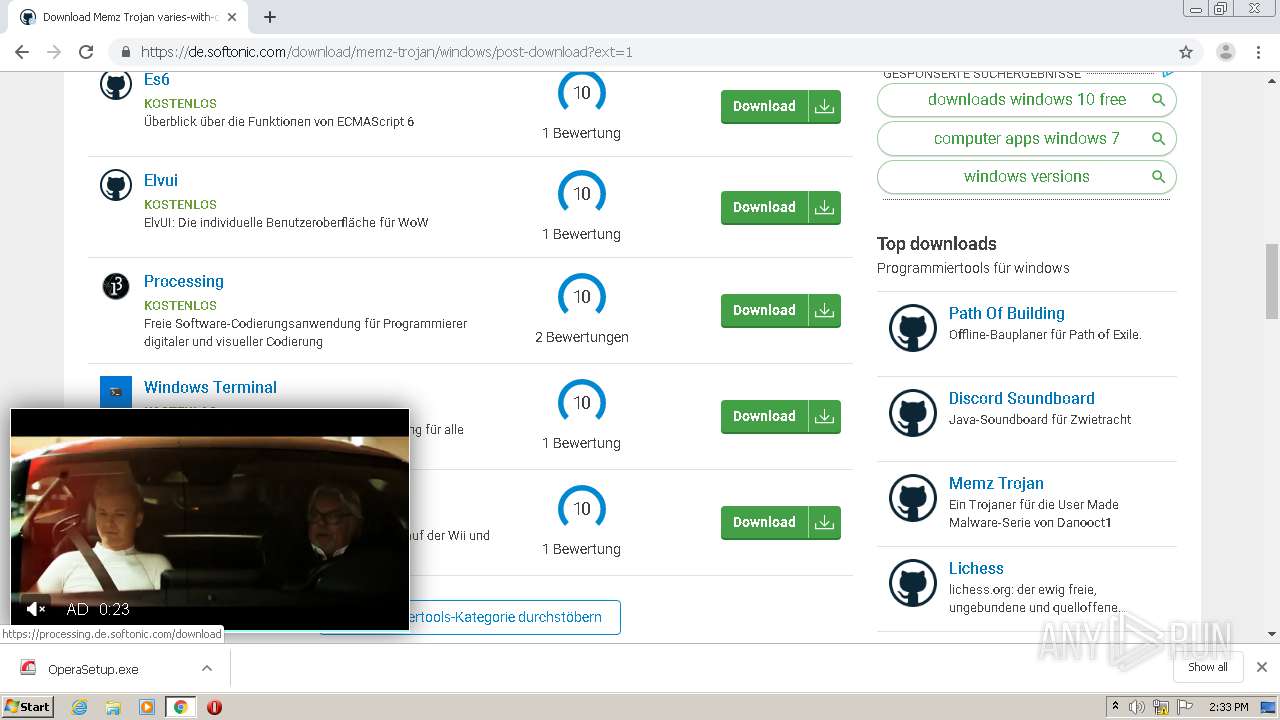Open the Windows Start menu
Image resolution: width=1280 pixels, height=720 pixels.
28,707
